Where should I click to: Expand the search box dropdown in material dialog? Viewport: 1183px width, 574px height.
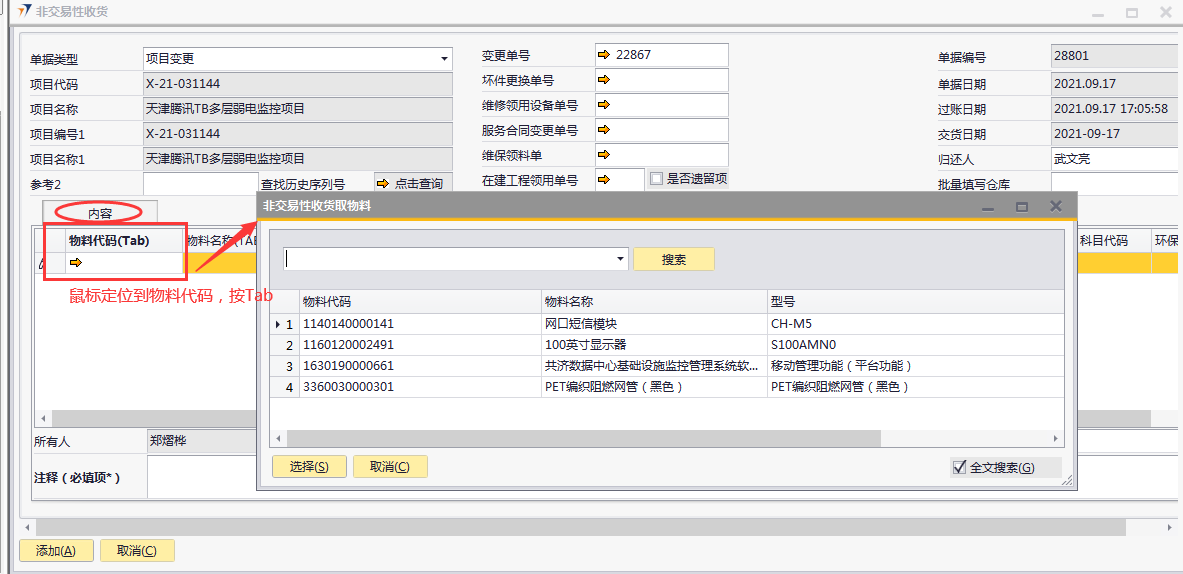pyautogui.click(x=620, y=259)
